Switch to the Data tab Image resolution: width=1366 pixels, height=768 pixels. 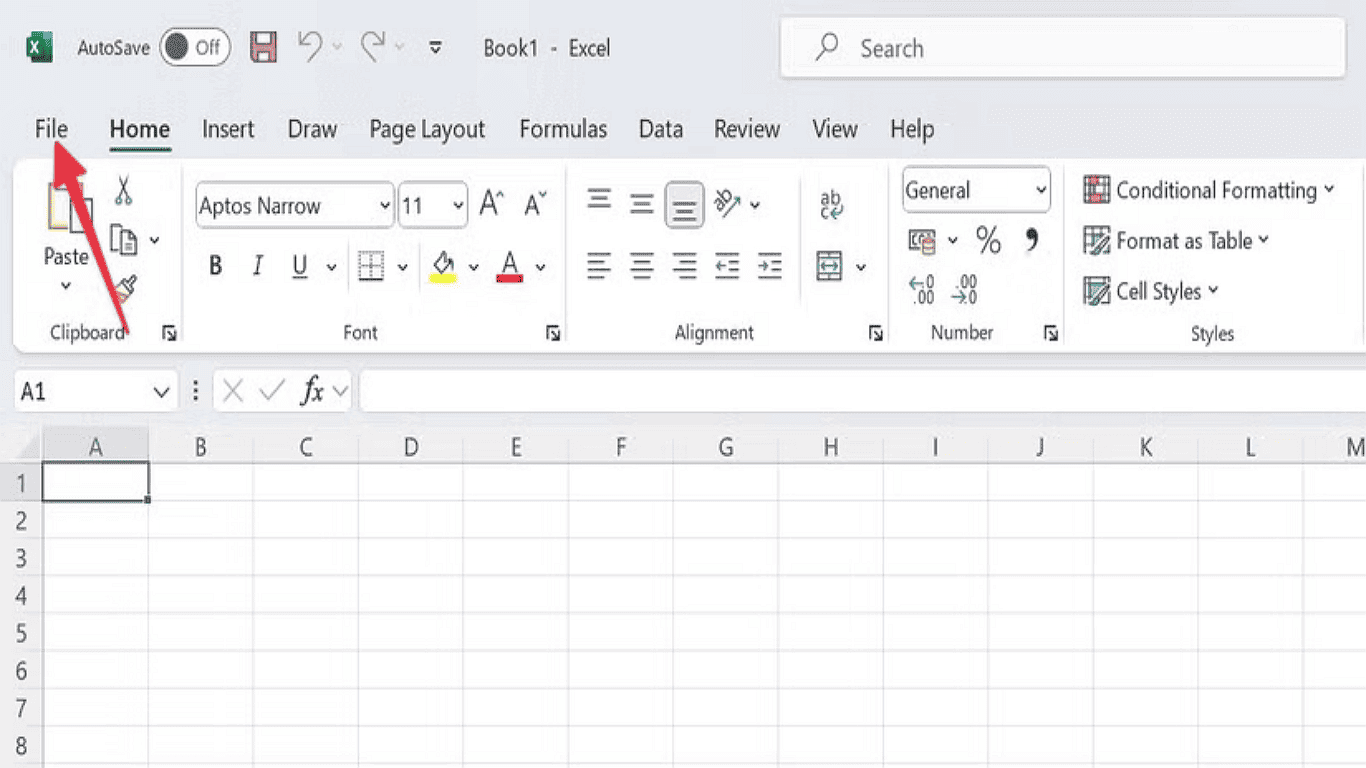(x=661, y=129)
